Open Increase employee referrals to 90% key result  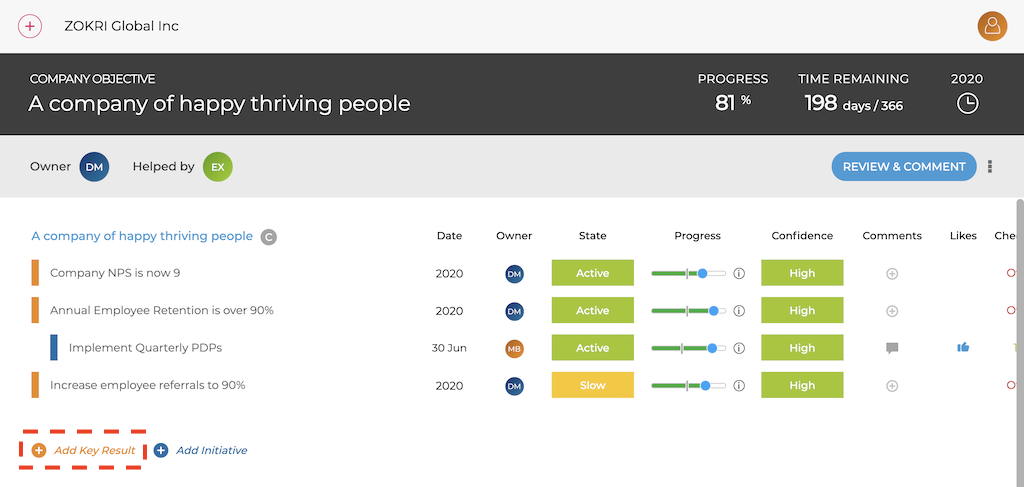point(148,385)
